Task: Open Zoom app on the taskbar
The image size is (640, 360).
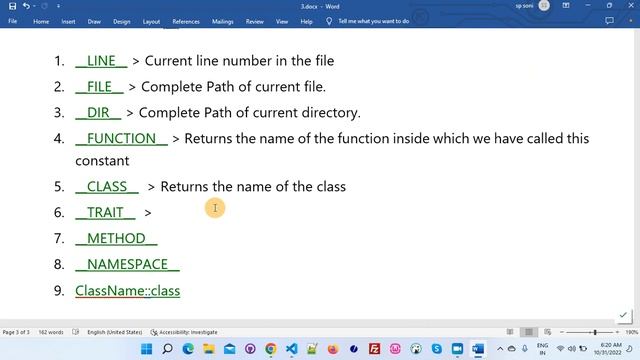Action: [457, 349]
